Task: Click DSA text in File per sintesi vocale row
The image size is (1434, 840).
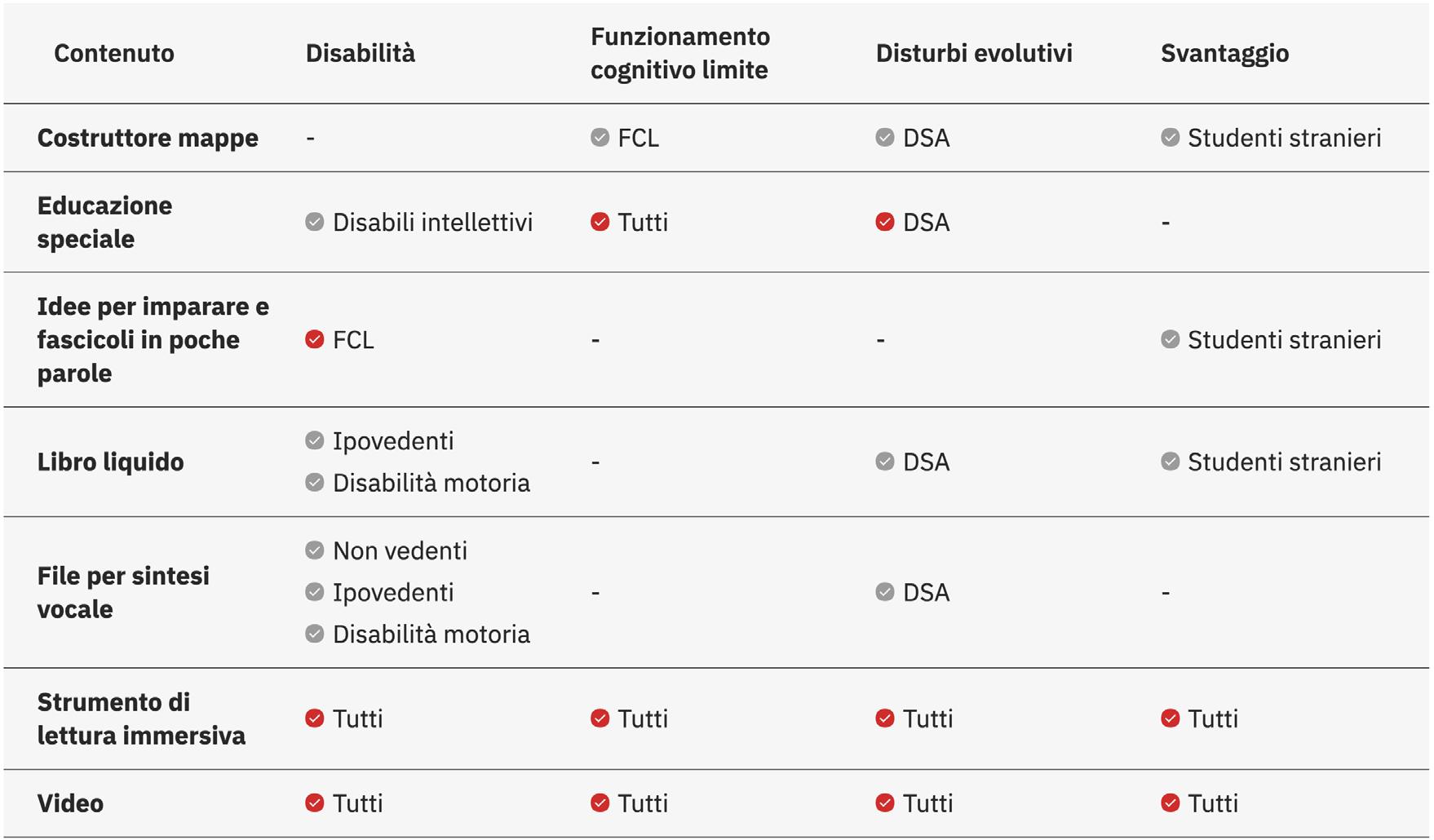Action: point(926,592)
